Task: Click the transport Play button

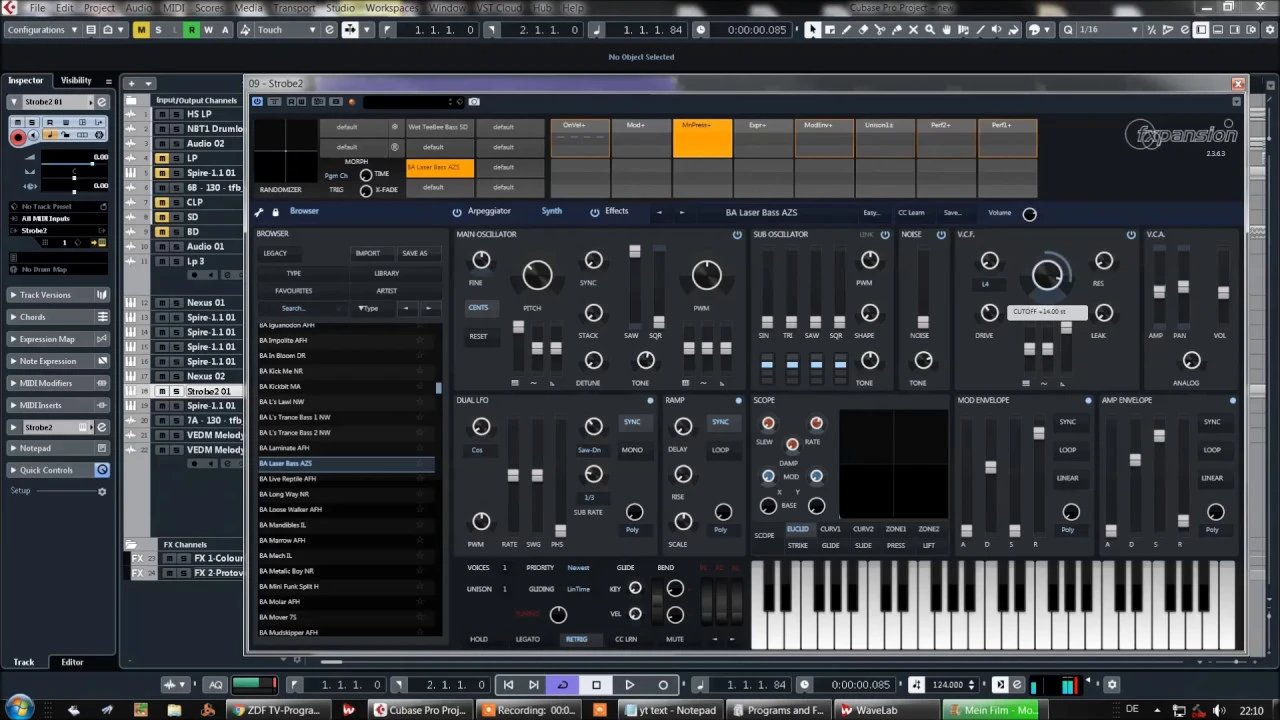Action: (x=629, y=685)
